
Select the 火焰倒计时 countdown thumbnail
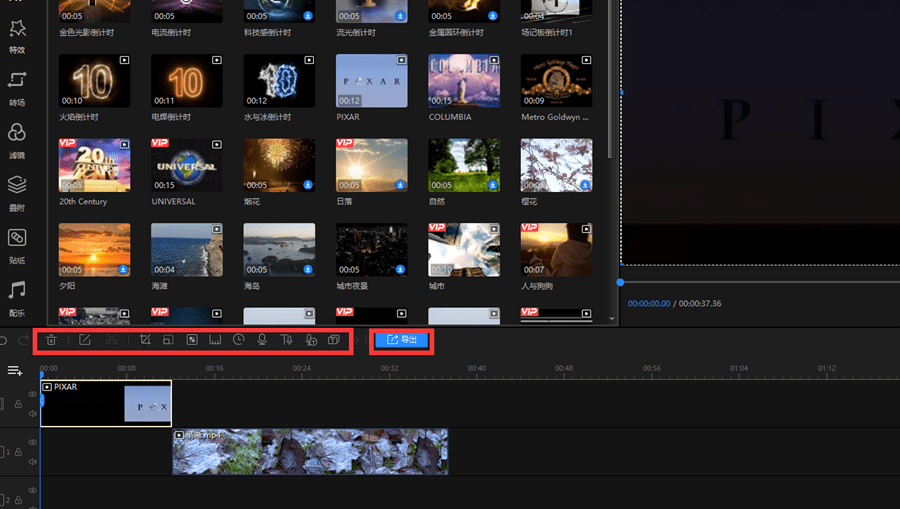[x=94, y=81]
